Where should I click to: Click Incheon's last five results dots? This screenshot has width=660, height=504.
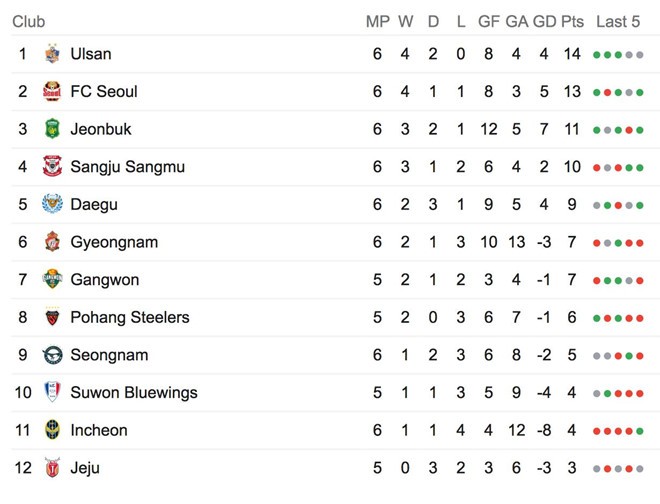point(617,431)
